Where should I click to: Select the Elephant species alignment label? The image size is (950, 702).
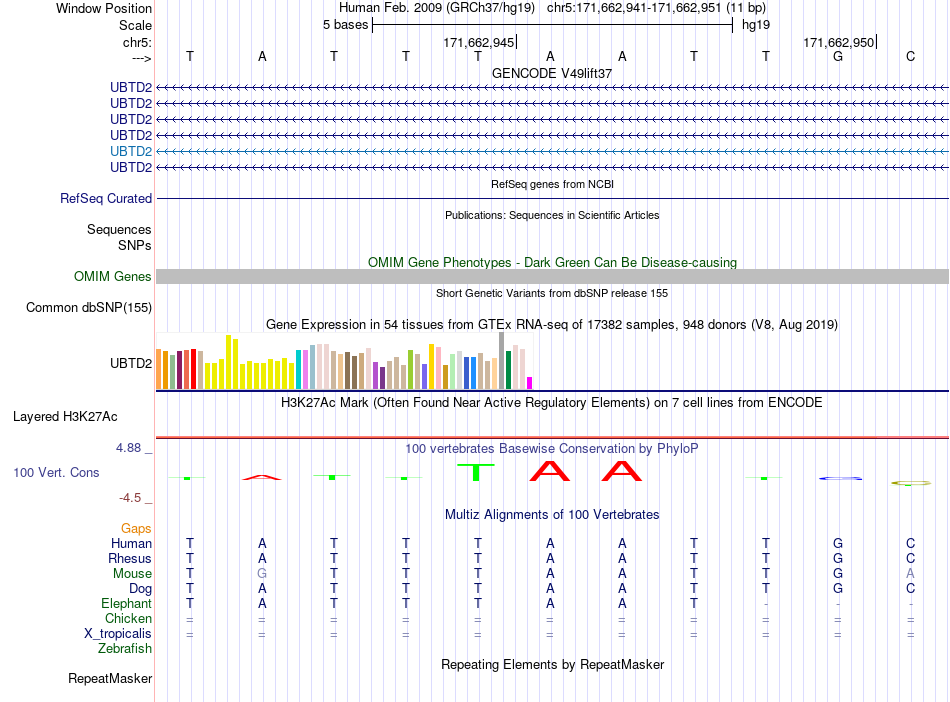pos(127,604)
